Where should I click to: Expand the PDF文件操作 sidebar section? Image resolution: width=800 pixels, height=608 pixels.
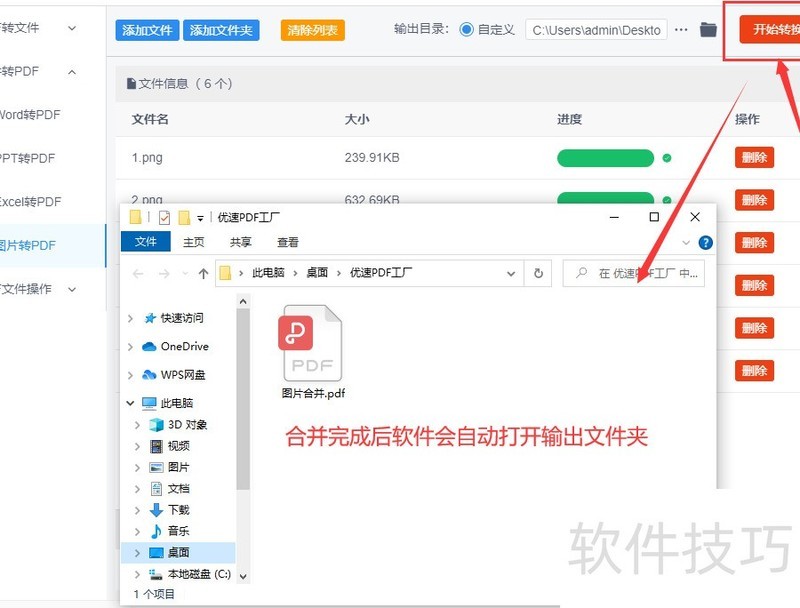coord(70,289)
